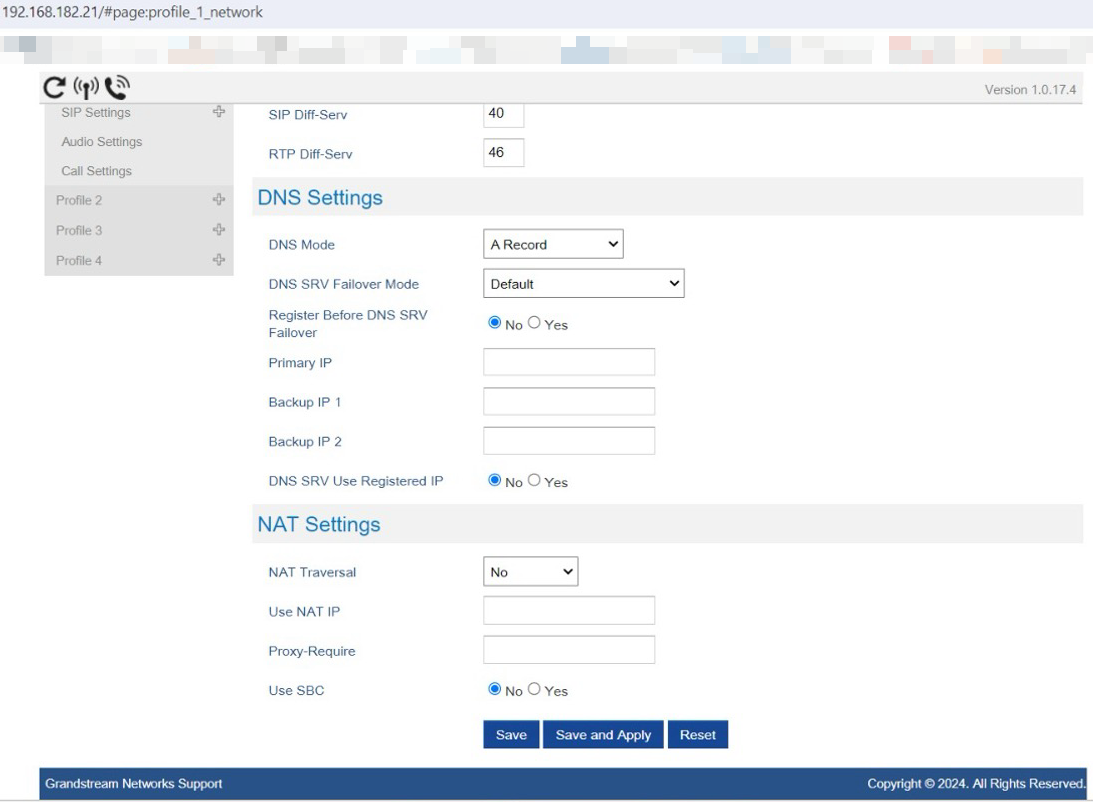Click the Primary IP input field
Screen dimensions: 1093x802
[x=568, y=362]
